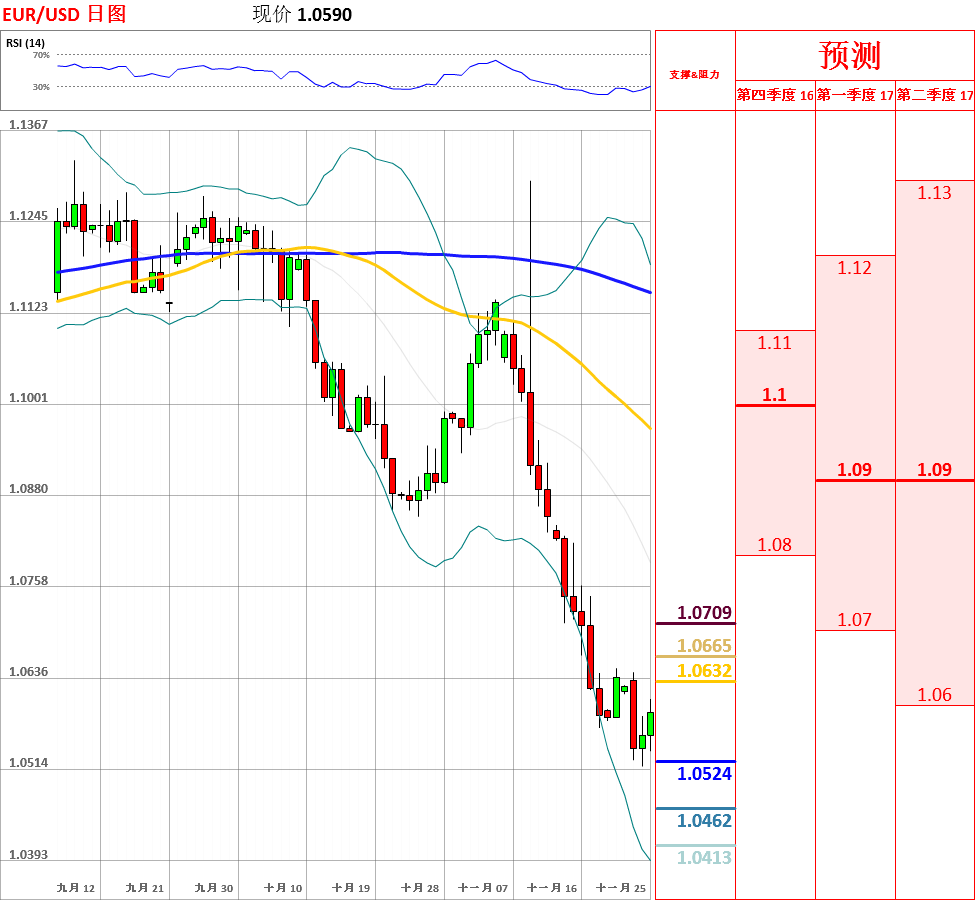
Task: Click the blue 1.0524 support label
Action: pyautogui.click(x=704, y=773)
